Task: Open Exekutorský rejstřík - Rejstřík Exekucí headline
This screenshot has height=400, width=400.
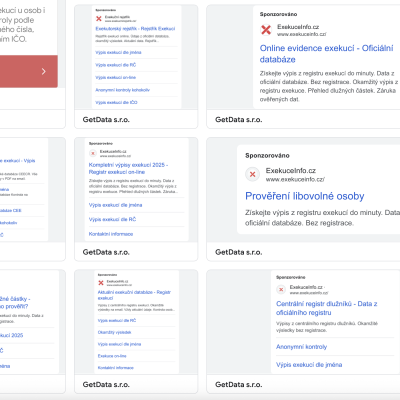Action: [135, 29]
